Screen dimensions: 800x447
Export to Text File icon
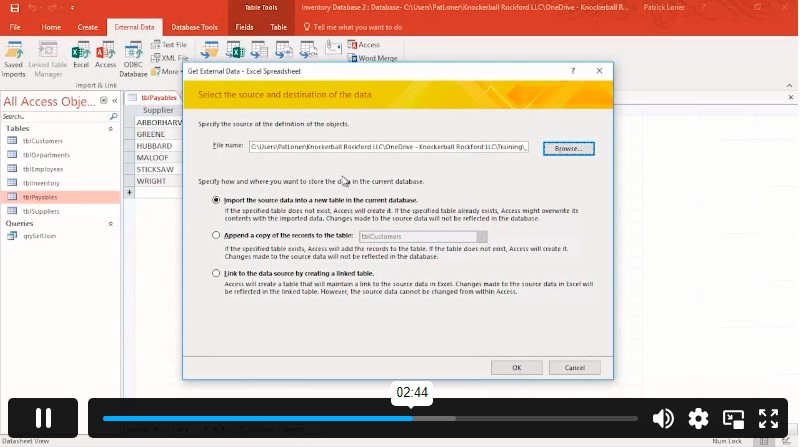pos(259,50)
